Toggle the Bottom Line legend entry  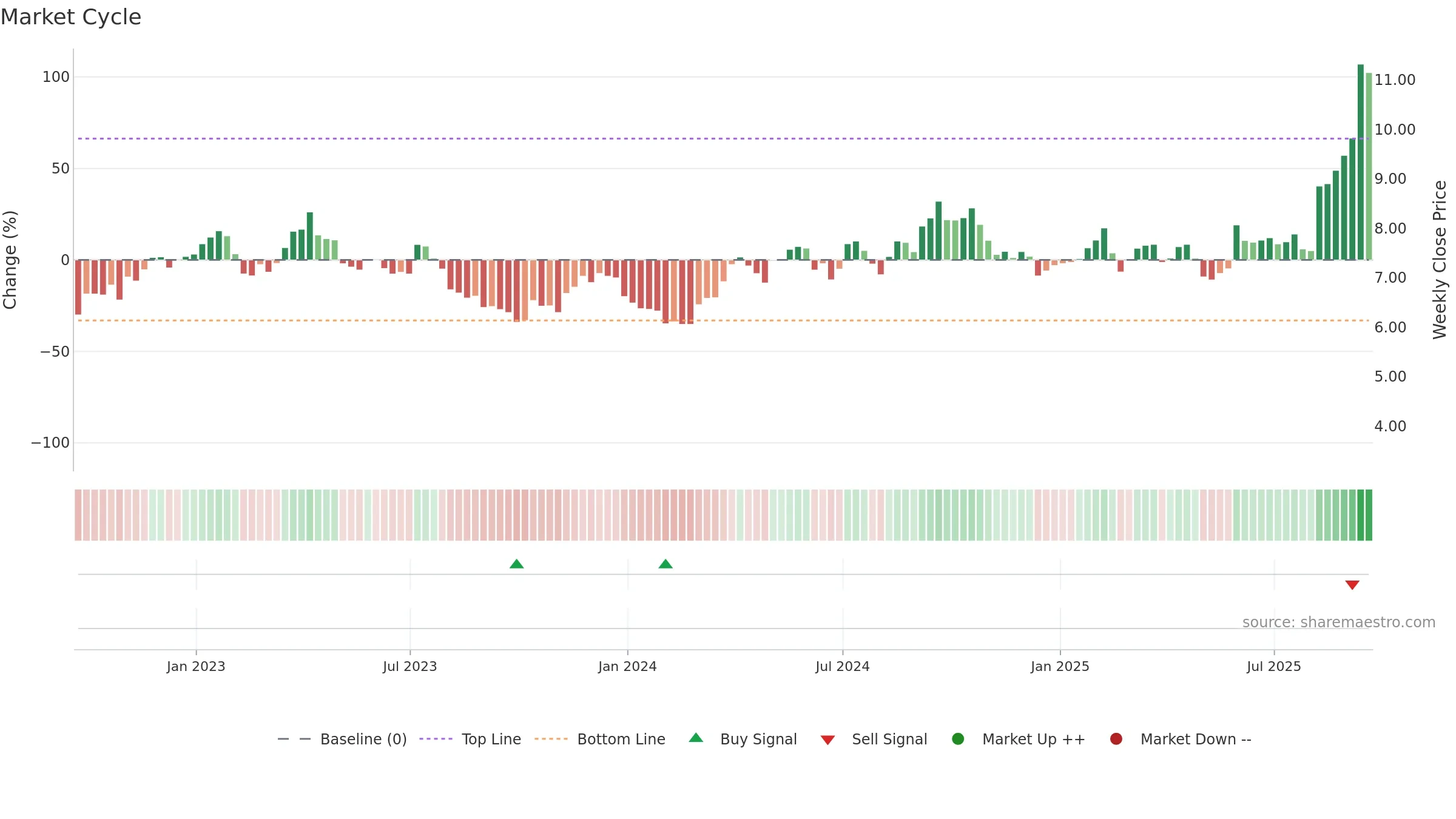600,739
